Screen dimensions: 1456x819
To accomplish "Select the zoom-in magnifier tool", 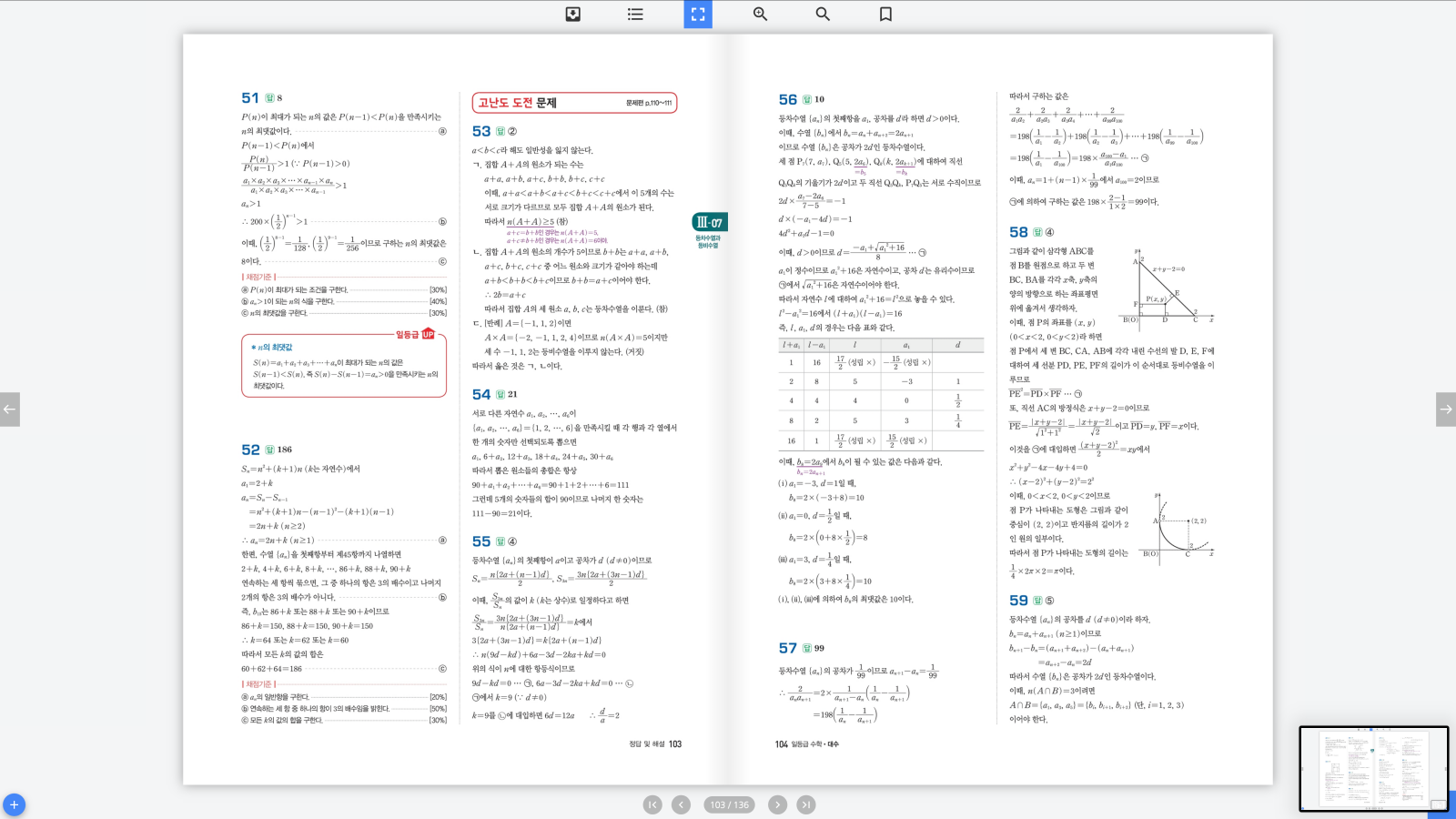I will pos(759,14).
